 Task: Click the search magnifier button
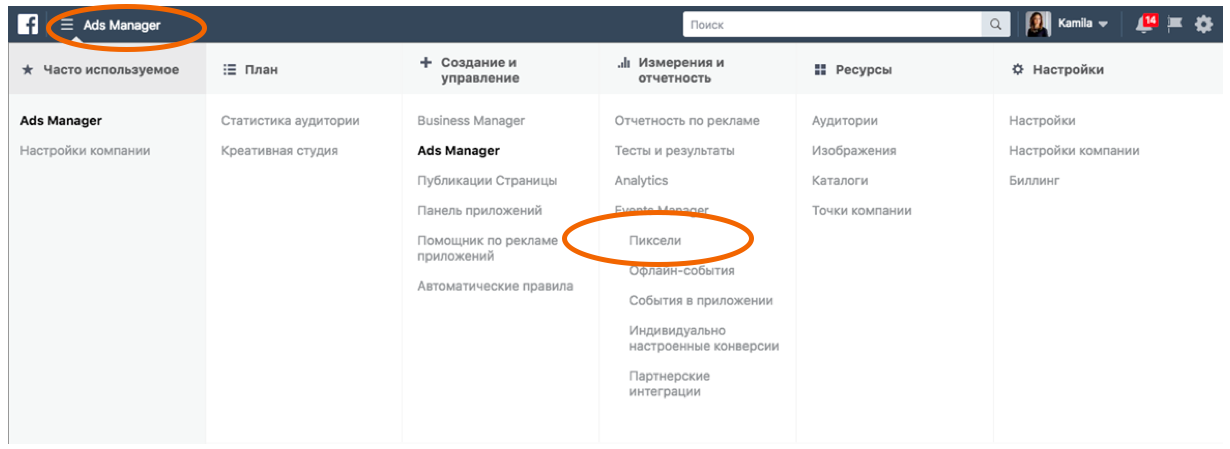[x=995, y=25]
